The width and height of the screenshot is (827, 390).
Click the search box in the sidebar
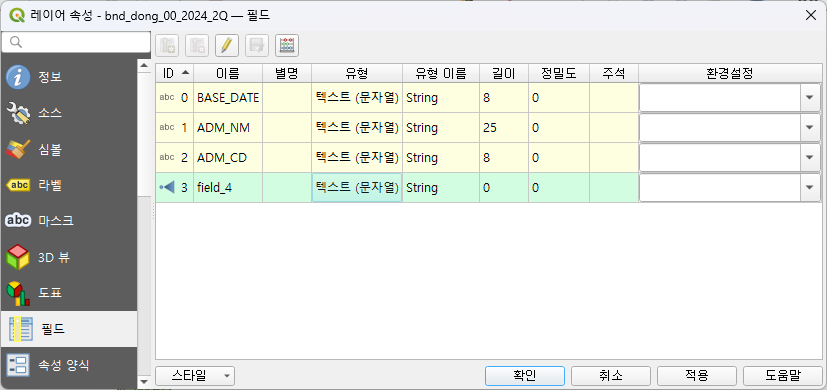point(76,42)
